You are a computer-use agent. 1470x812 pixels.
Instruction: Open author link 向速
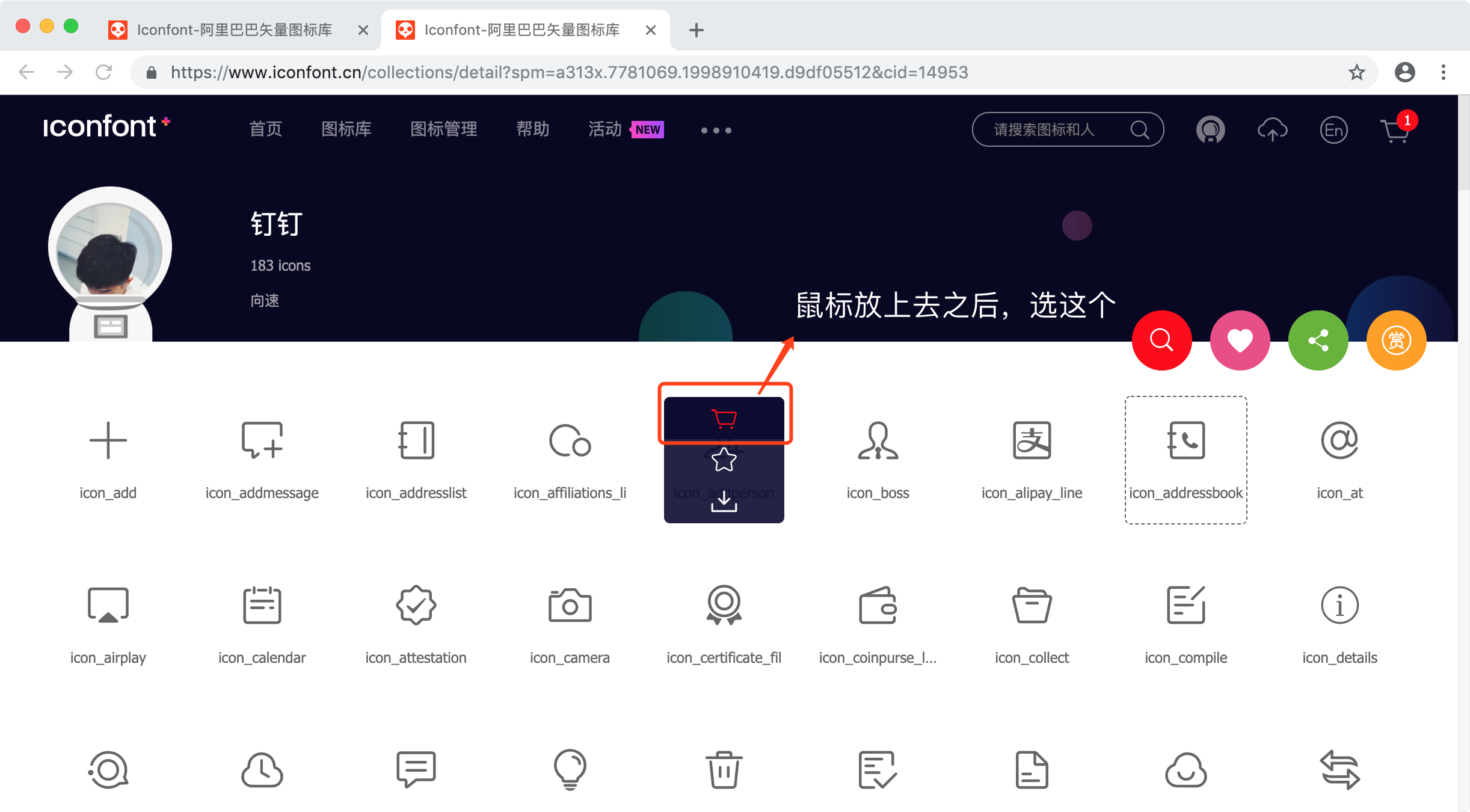point(265,300)
